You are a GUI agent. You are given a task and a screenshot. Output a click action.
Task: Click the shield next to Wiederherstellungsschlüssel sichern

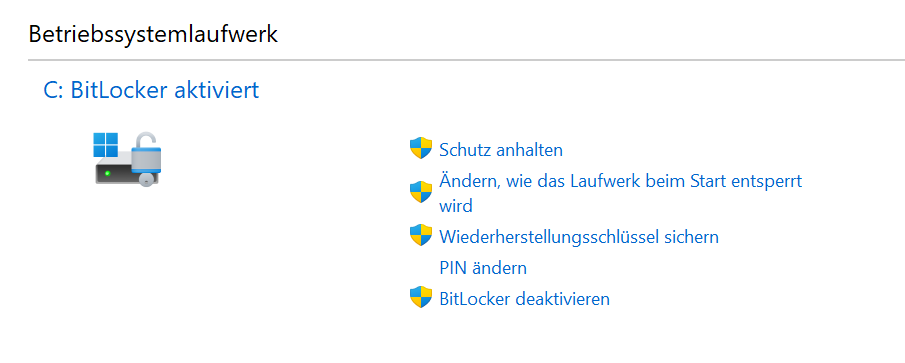coord(421,235)
